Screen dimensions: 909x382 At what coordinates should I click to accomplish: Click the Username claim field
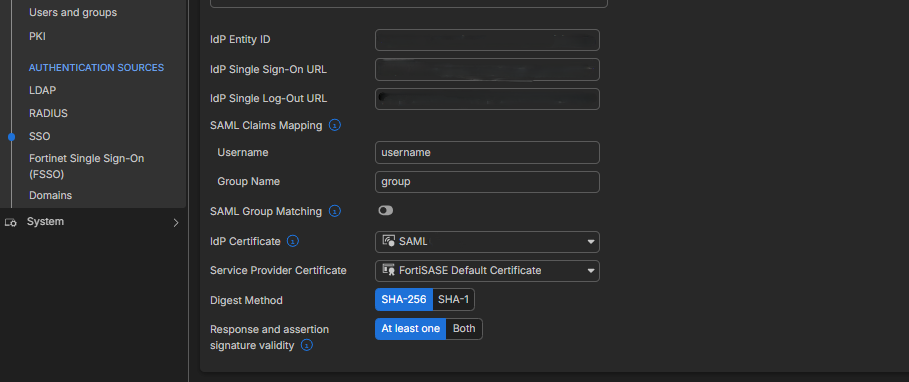[x=487, y=152]
